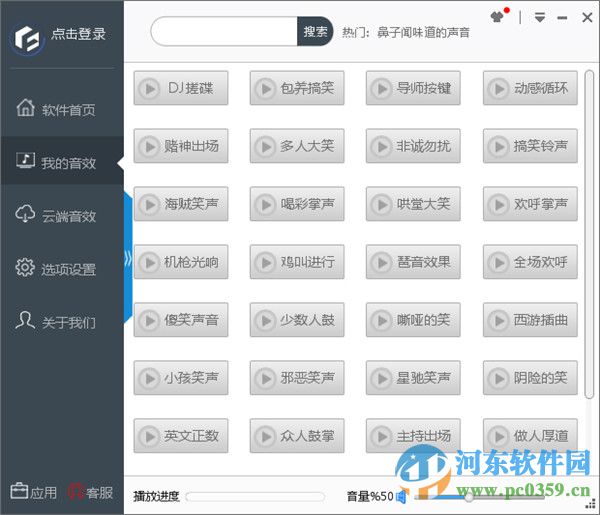
Task: Click the 播放进度 playback progress bar
Action: (255, 497)
